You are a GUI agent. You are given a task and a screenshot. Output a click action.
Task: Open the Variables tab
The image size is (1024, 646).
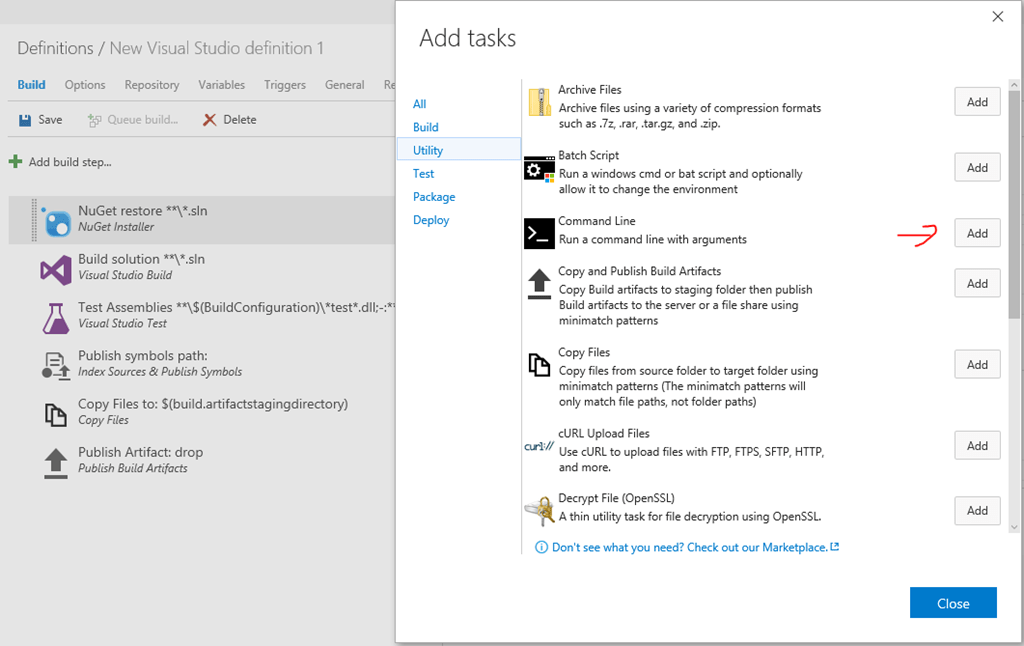[x=221, y=85]
